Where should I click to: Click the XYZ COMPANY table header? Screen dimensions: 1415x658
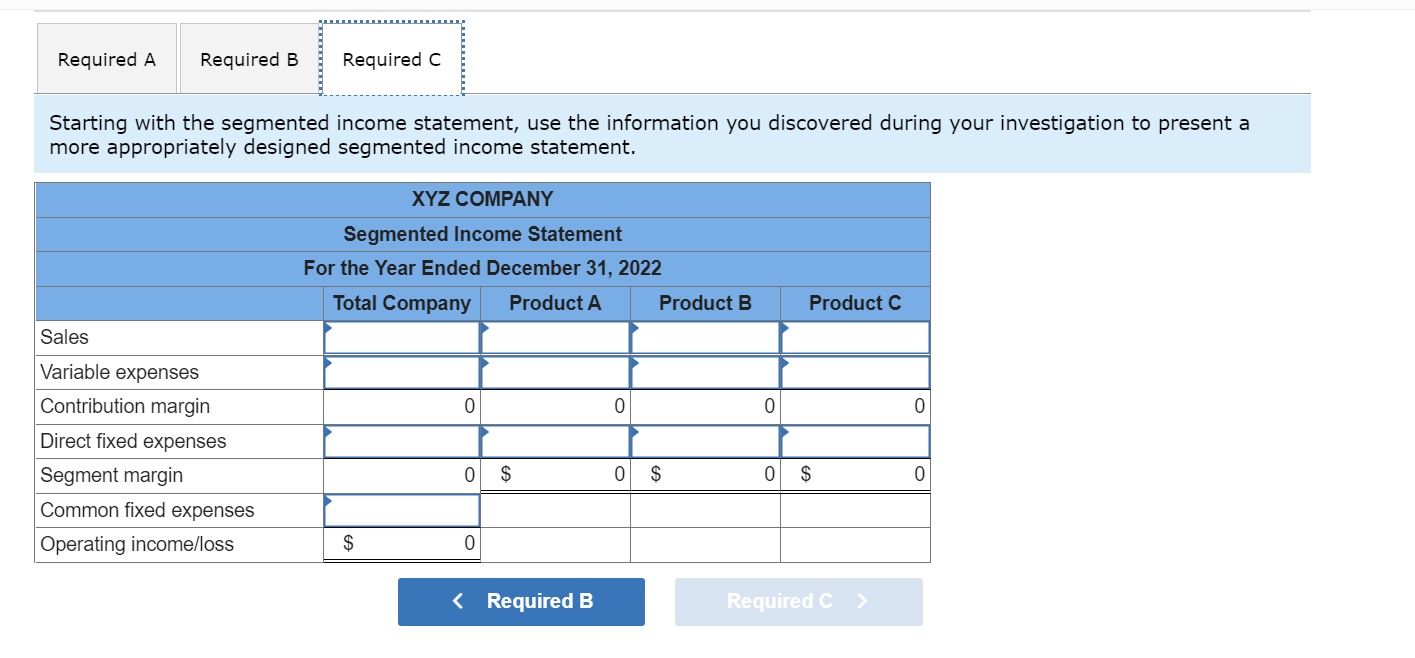pos(483,199)
